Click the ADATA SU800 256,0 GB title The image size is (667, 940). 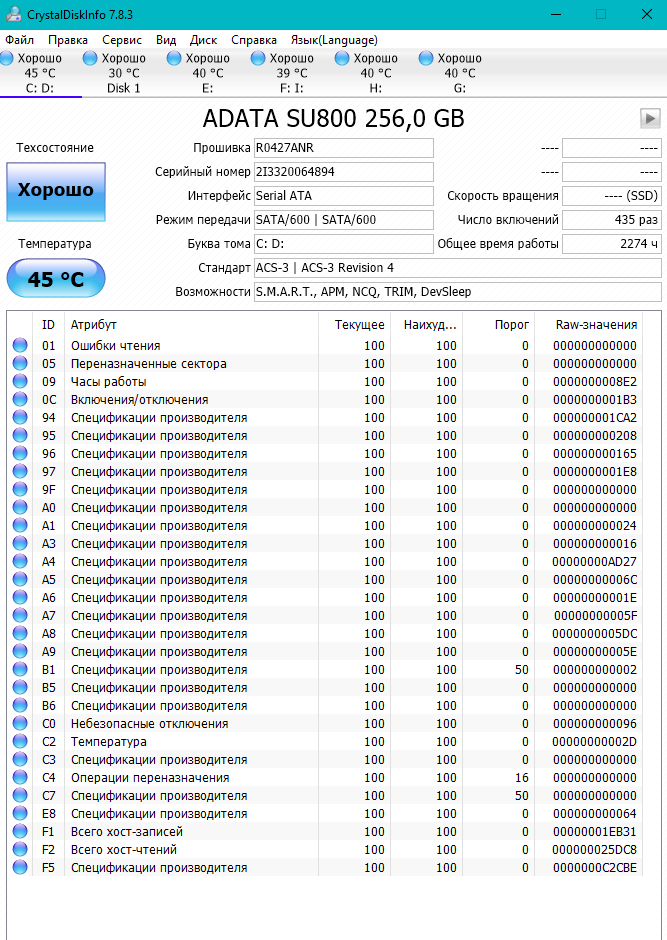pyautogui.click(x=333, y=118)
